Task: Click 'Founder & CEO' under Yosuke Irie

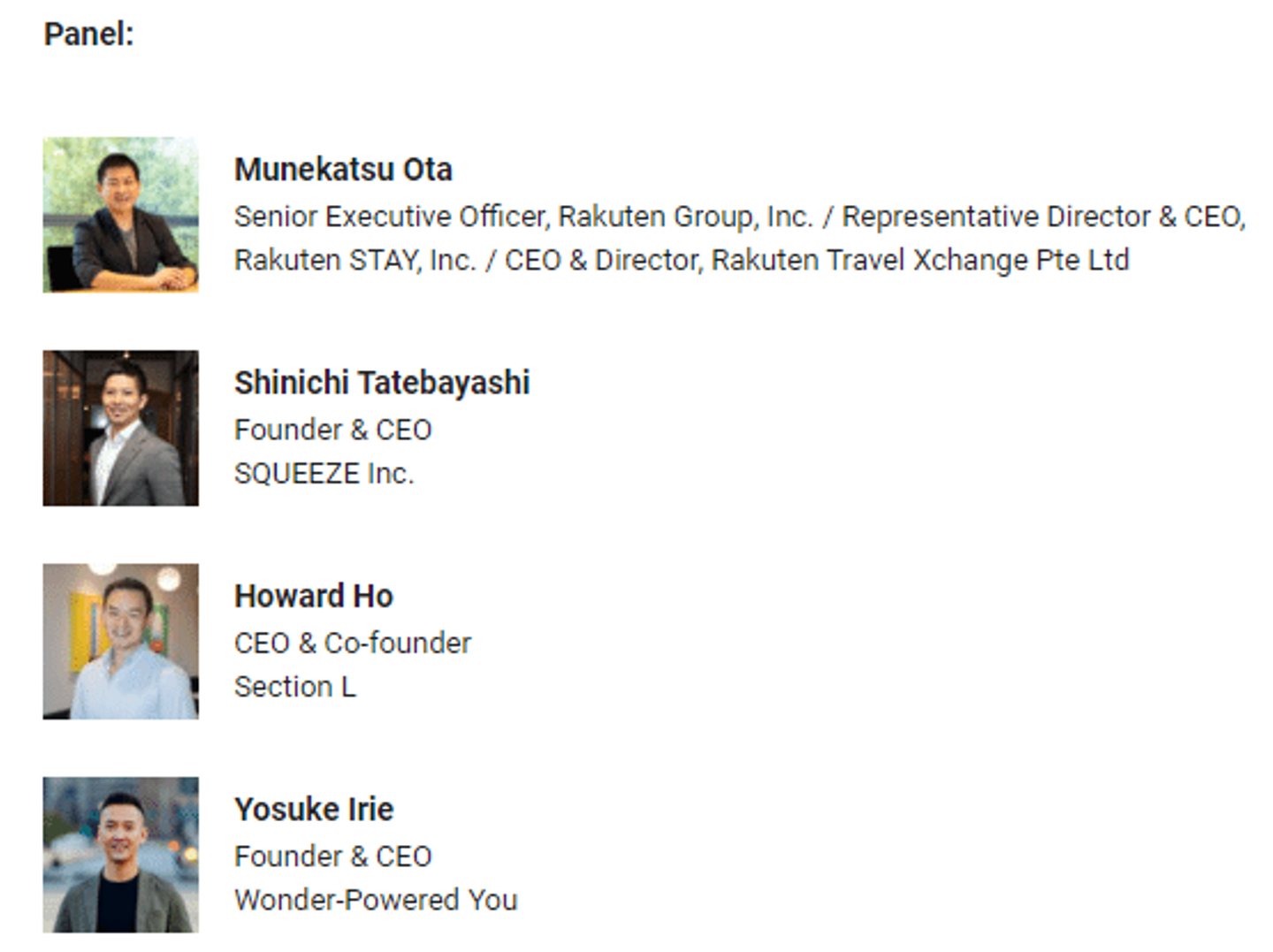Action: click(333, 857)
